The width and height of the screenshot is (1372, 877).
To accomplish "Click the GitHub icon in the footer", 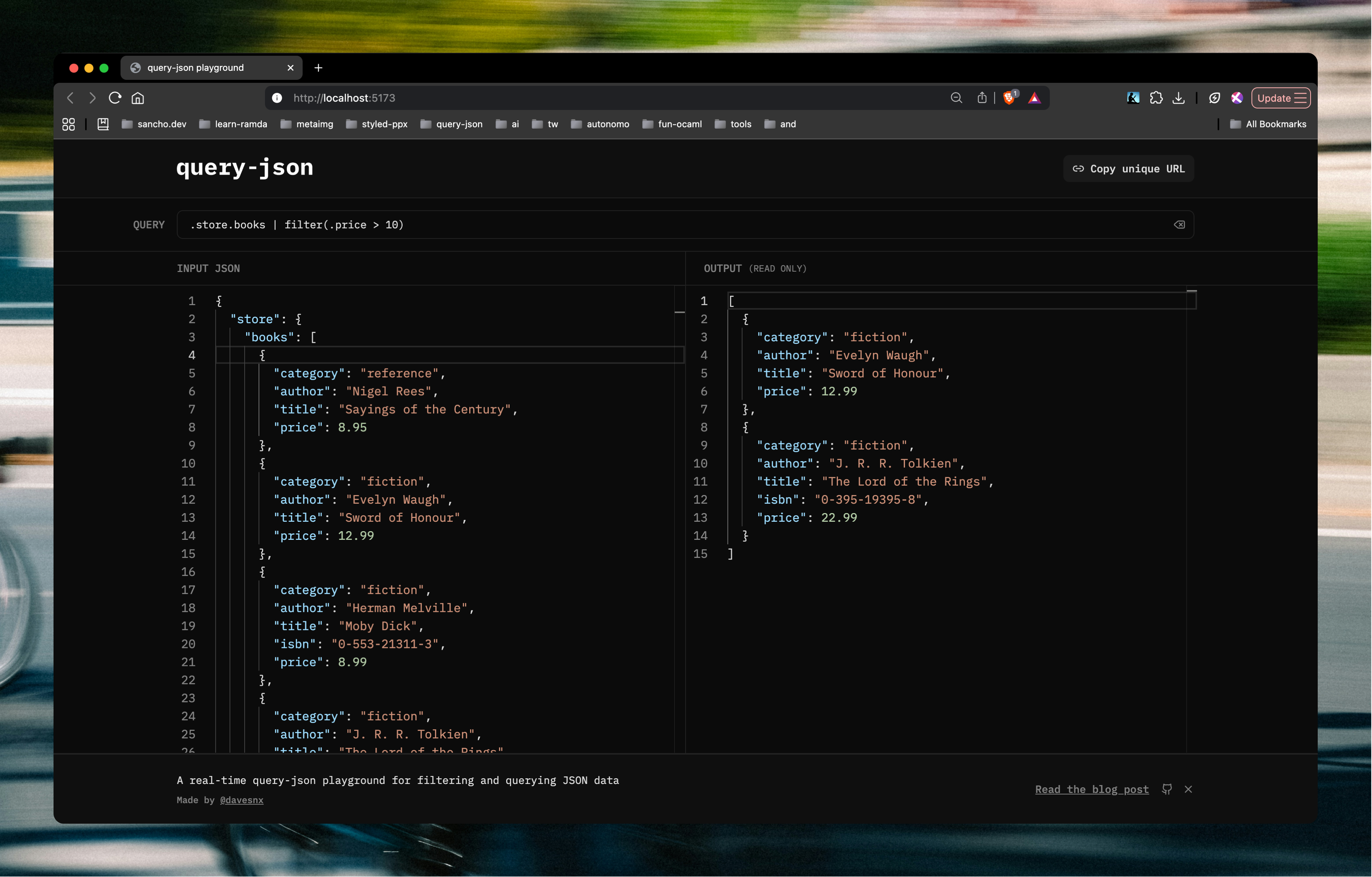I will 1167,789.
